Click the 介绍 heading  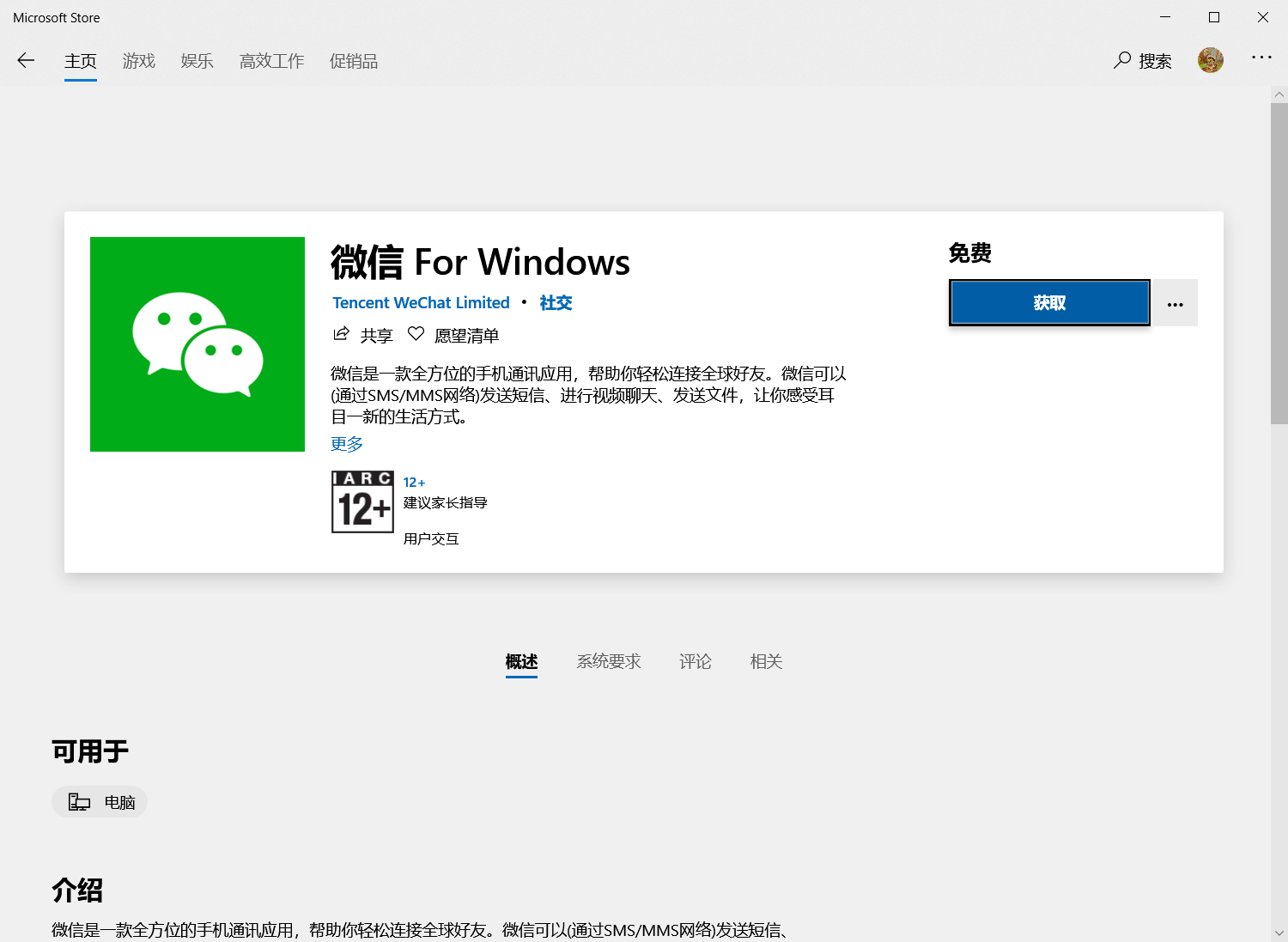(x=77, y=890)
